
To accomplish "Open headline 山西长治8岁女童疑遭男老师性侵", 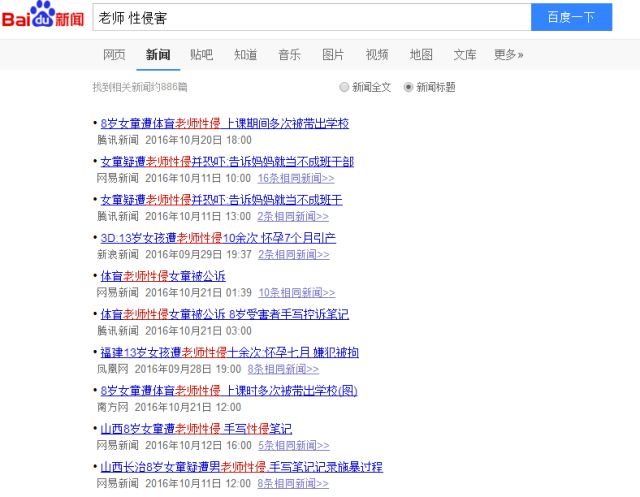I will coord(242,467).
